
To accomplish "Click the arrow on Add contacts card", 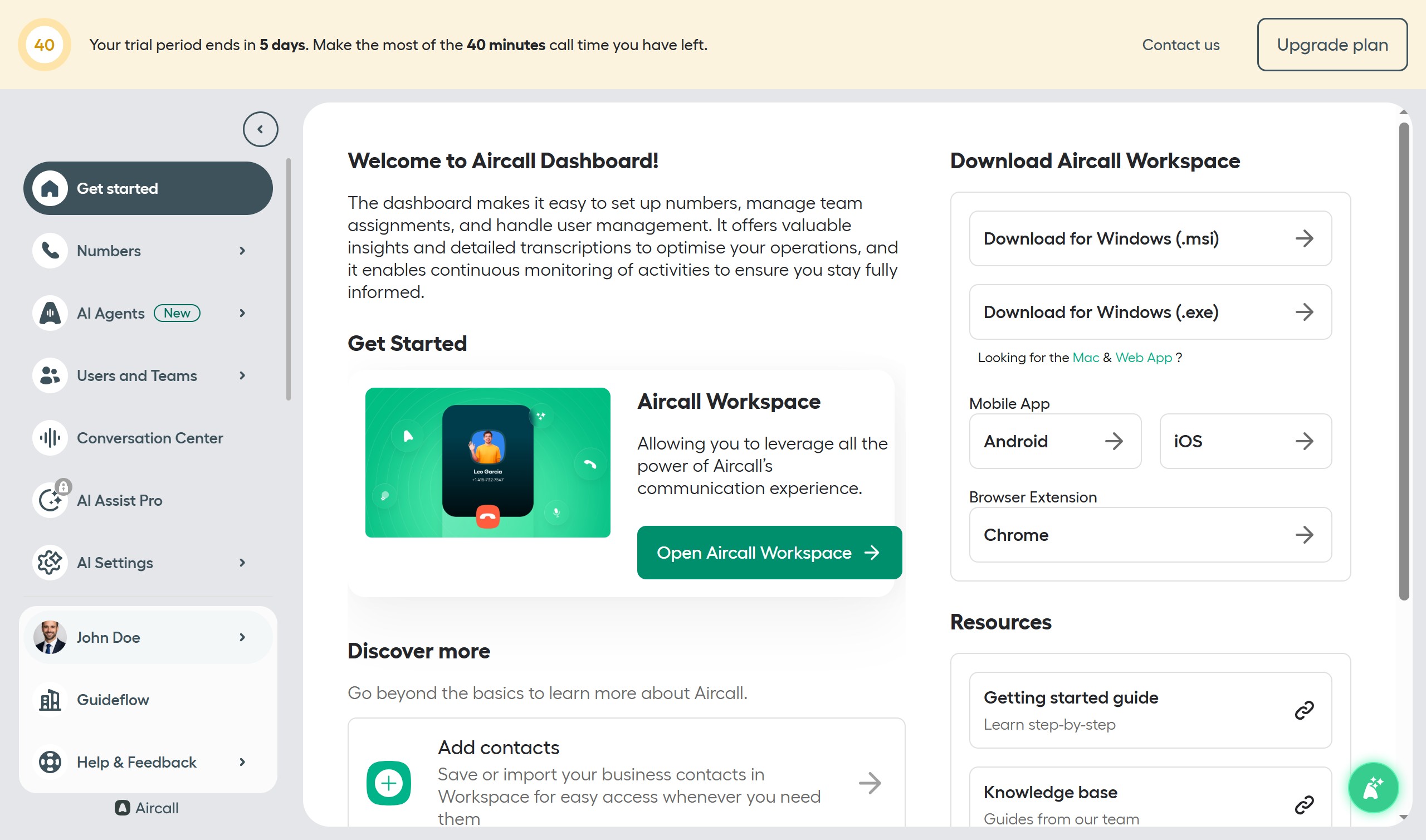I will (x=870, y=783).
